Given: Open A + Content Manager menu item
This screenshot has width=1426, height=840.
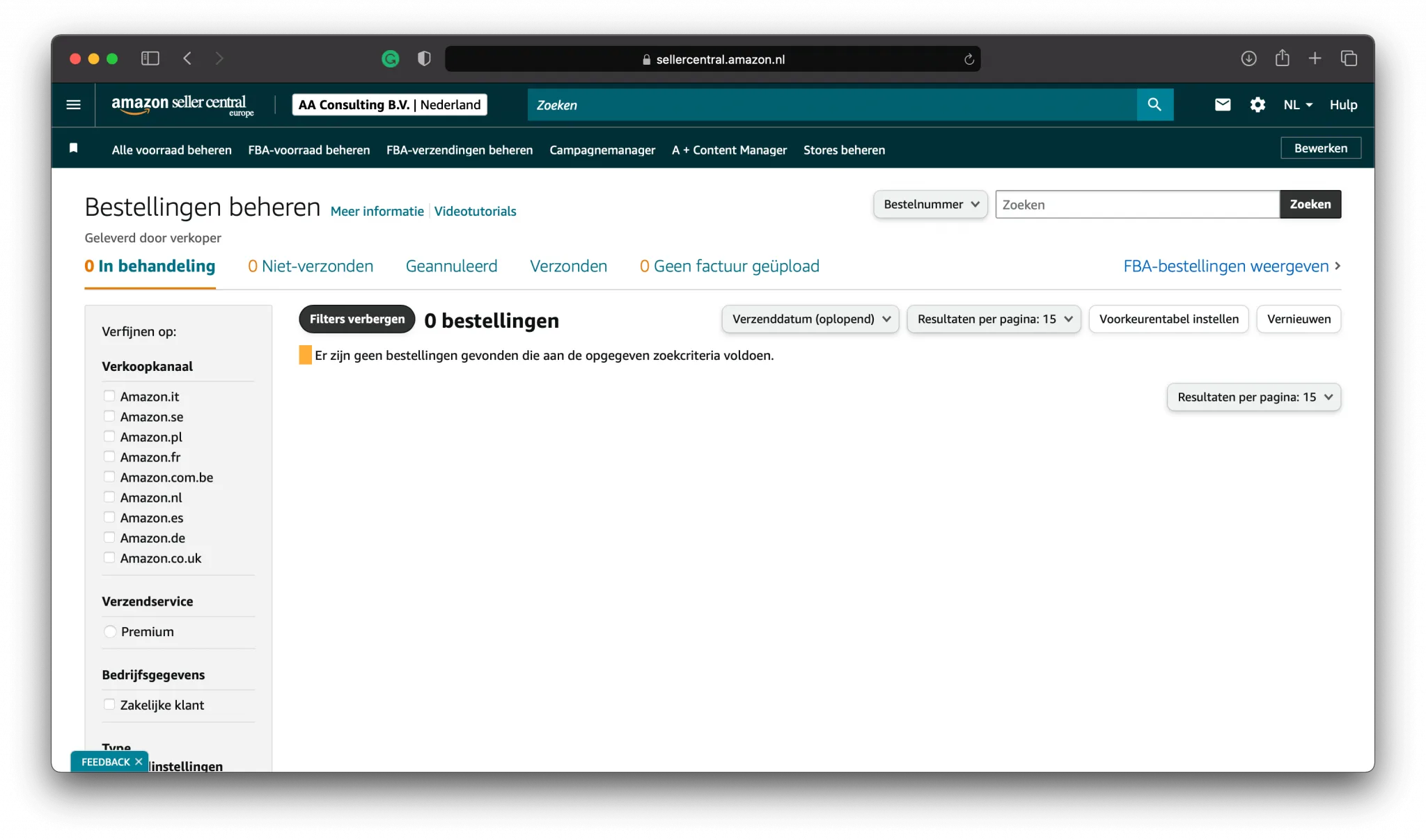Looking at the screenshot, I should pyautogui.click(x=729, y=150).
